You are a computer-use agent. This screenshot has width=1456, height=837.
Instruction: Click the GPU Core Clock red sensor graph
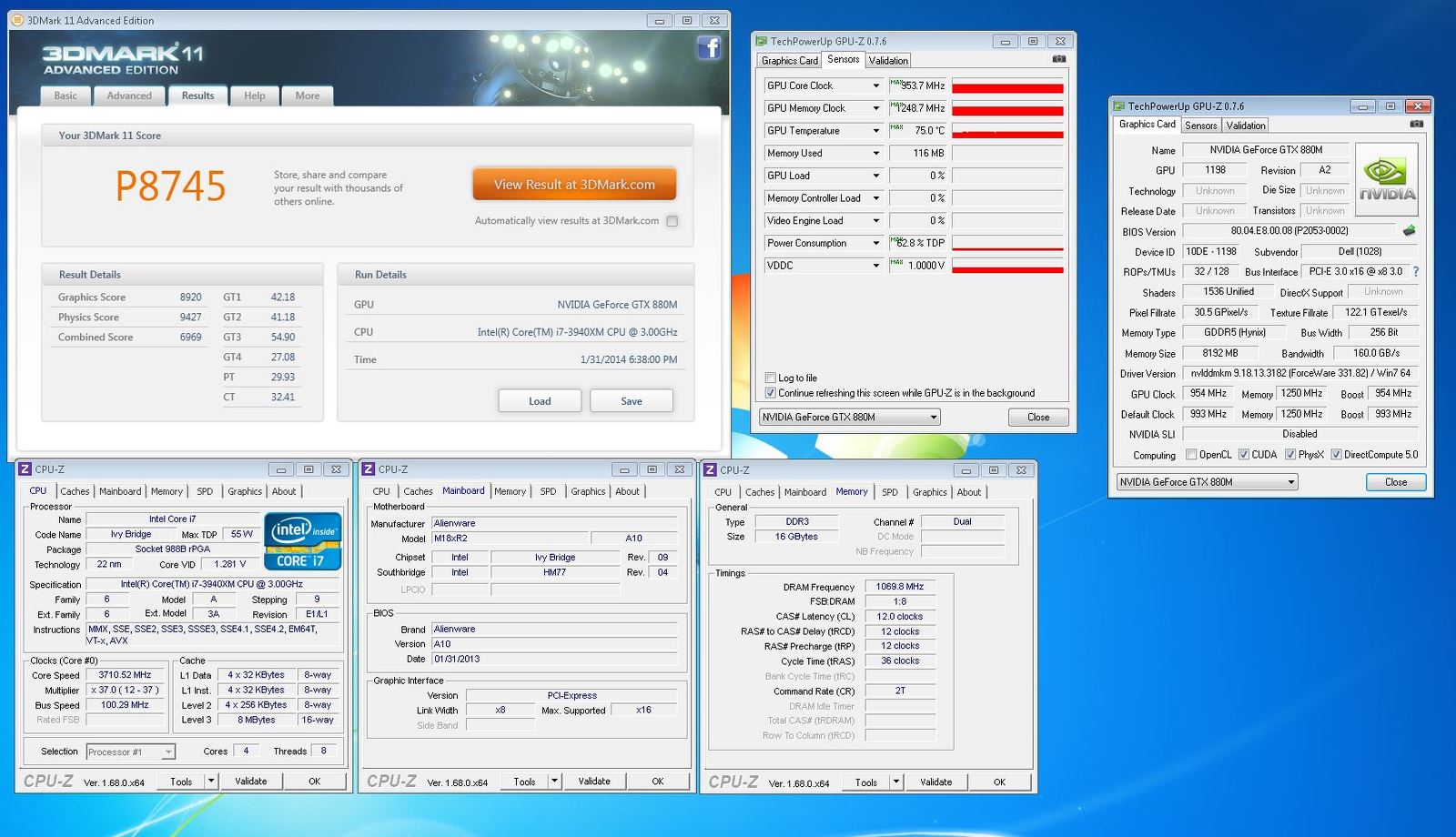click(x=1007, y=86)
